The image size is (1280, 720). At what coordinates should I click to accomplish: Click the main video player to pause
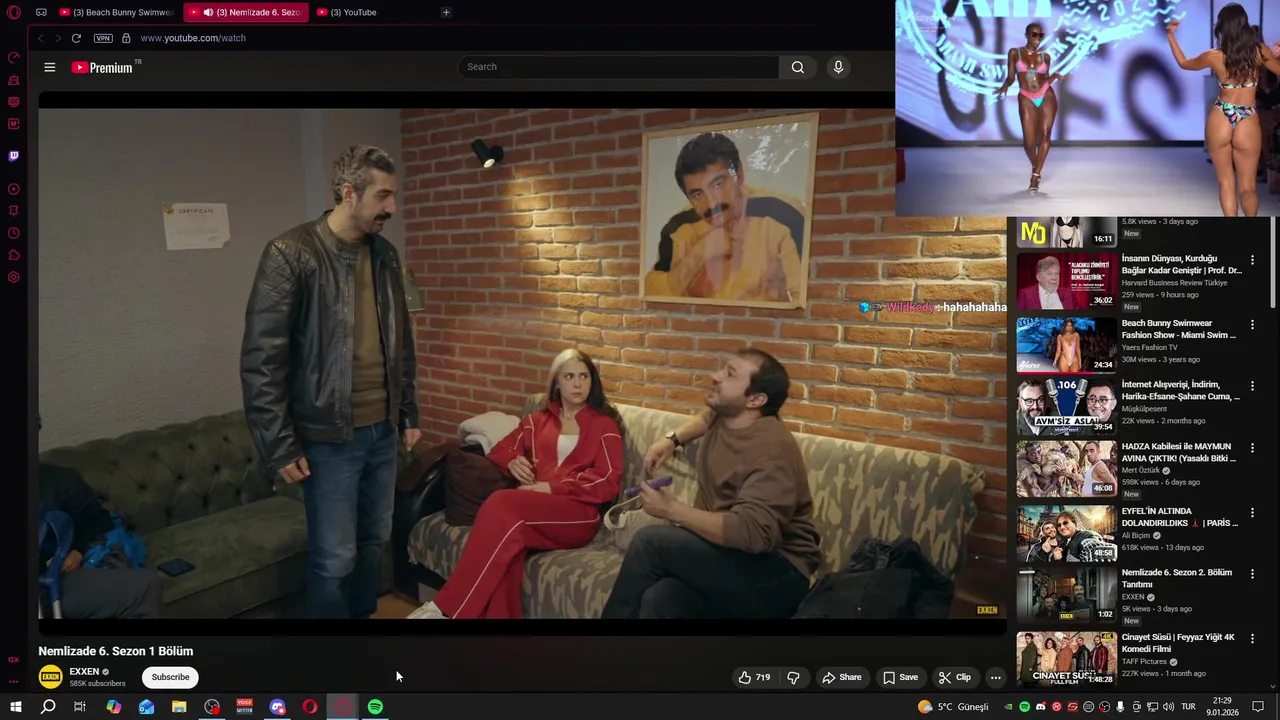[x=522, y=364]
